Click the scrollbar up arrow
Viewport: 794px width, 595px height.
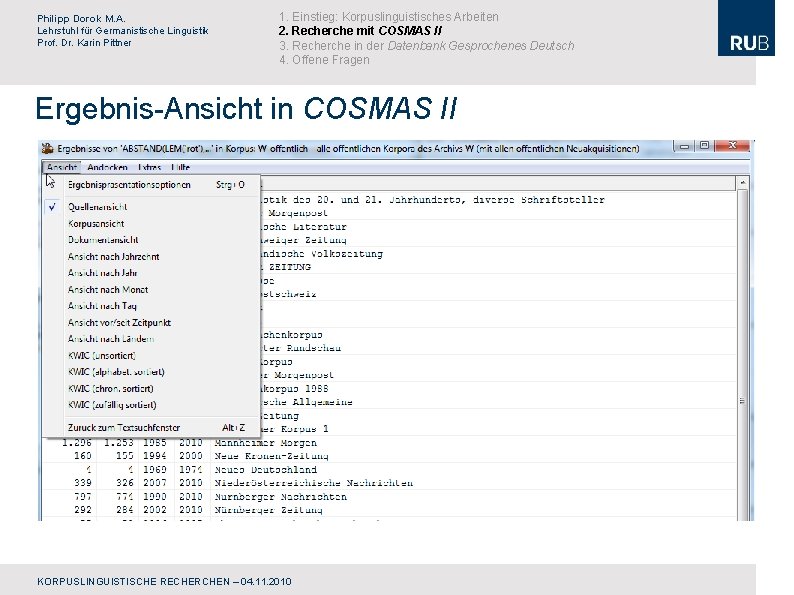[743, 183]
